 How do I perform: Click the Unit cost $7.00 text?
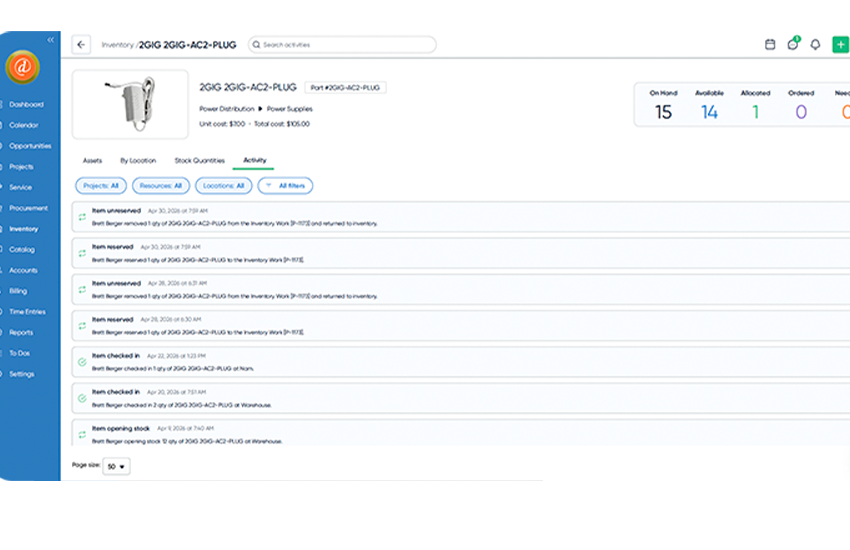(x=222, y=124)
